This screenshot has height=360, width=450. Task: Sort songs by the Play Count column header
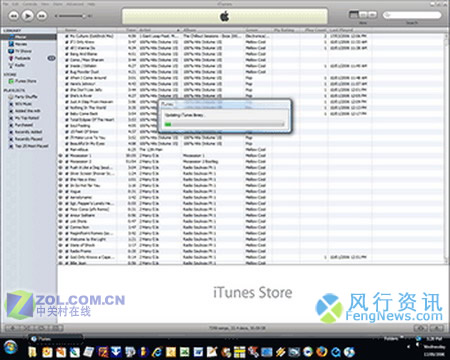[314, 30]
